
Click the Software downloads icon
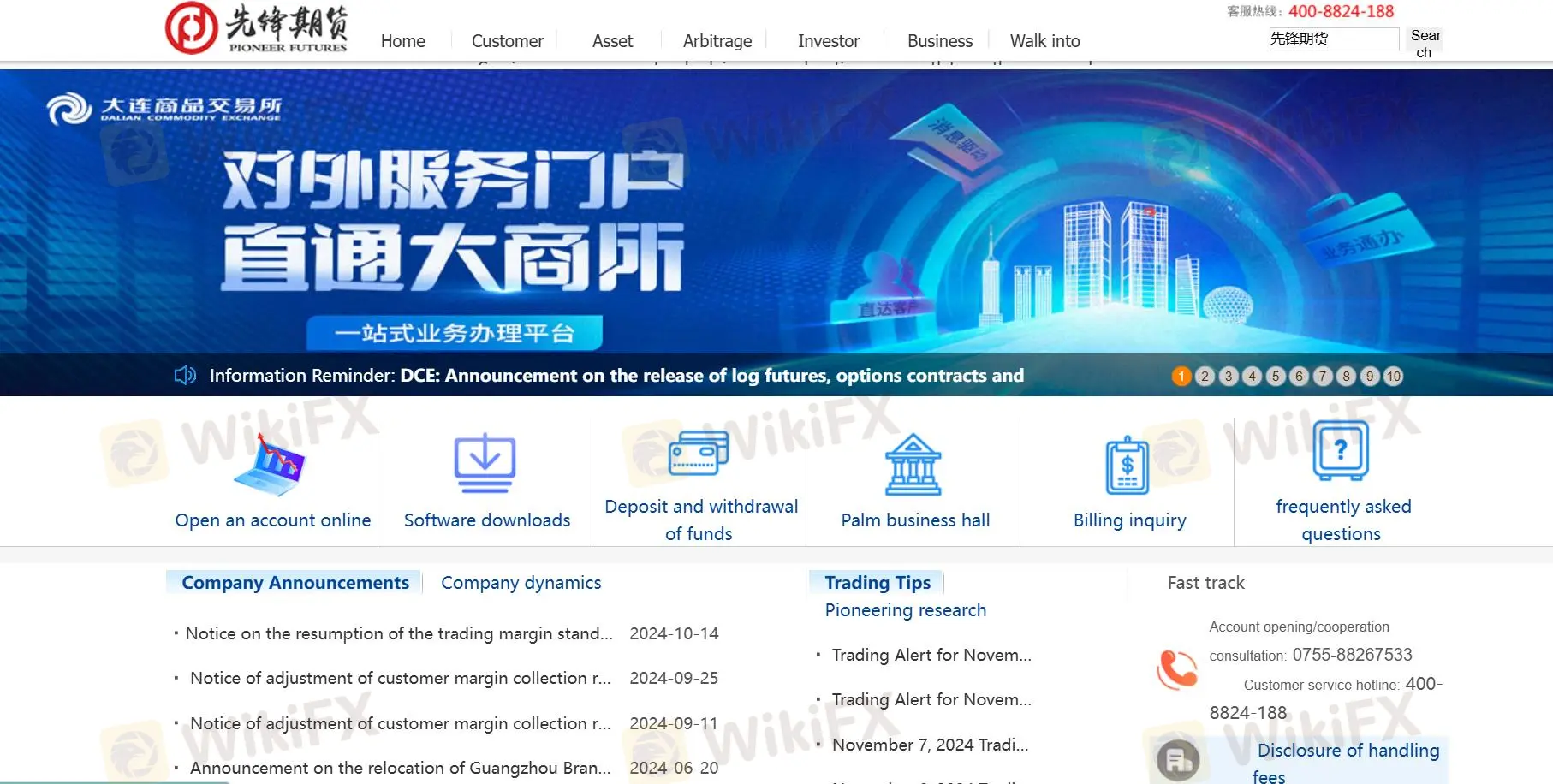click(485, 463)
